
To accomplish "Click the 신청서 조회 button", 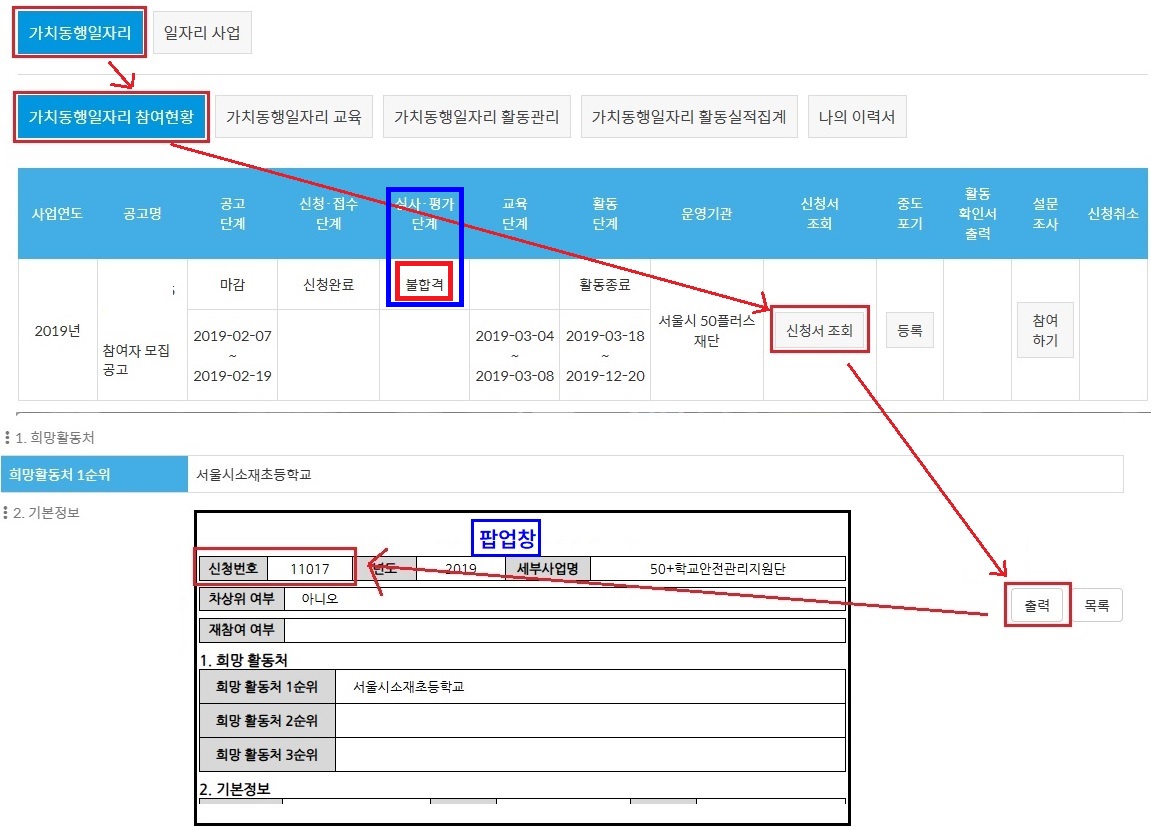I will tap(820, 330).
